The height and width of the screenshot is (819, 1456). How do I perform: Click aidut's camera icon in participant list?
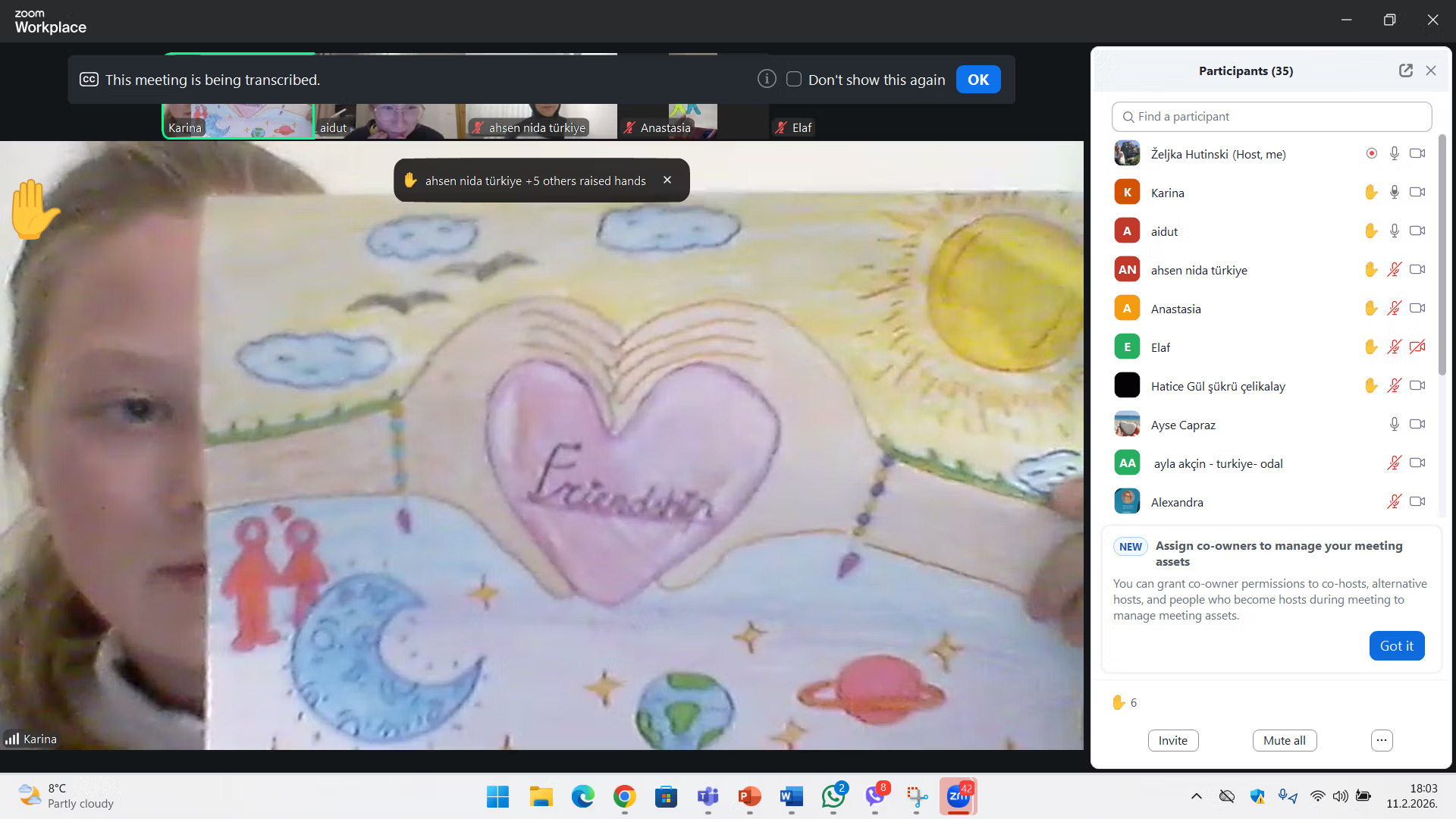coord(1417,231)
